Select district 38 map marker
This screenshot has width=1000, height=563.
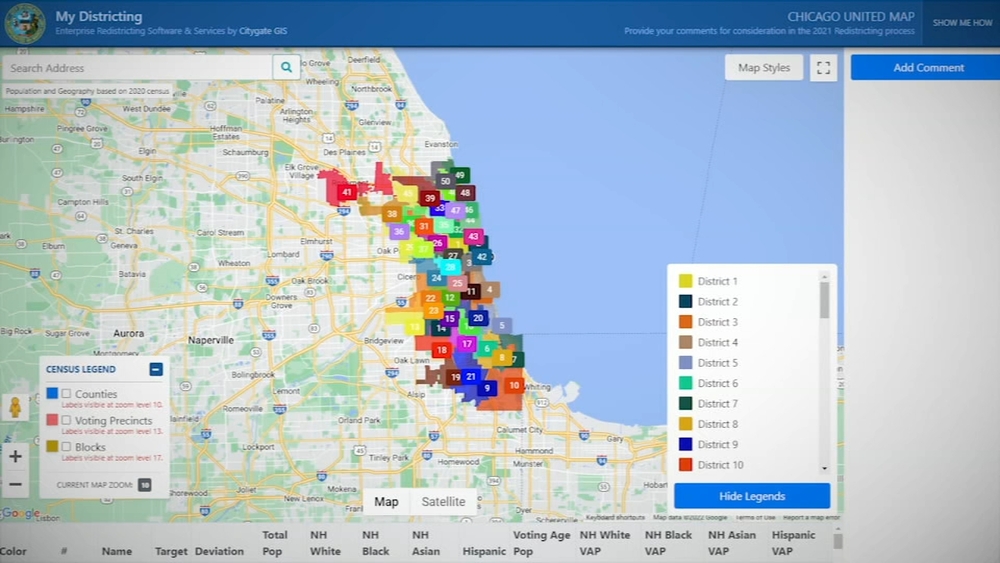(x=392, y=214)
